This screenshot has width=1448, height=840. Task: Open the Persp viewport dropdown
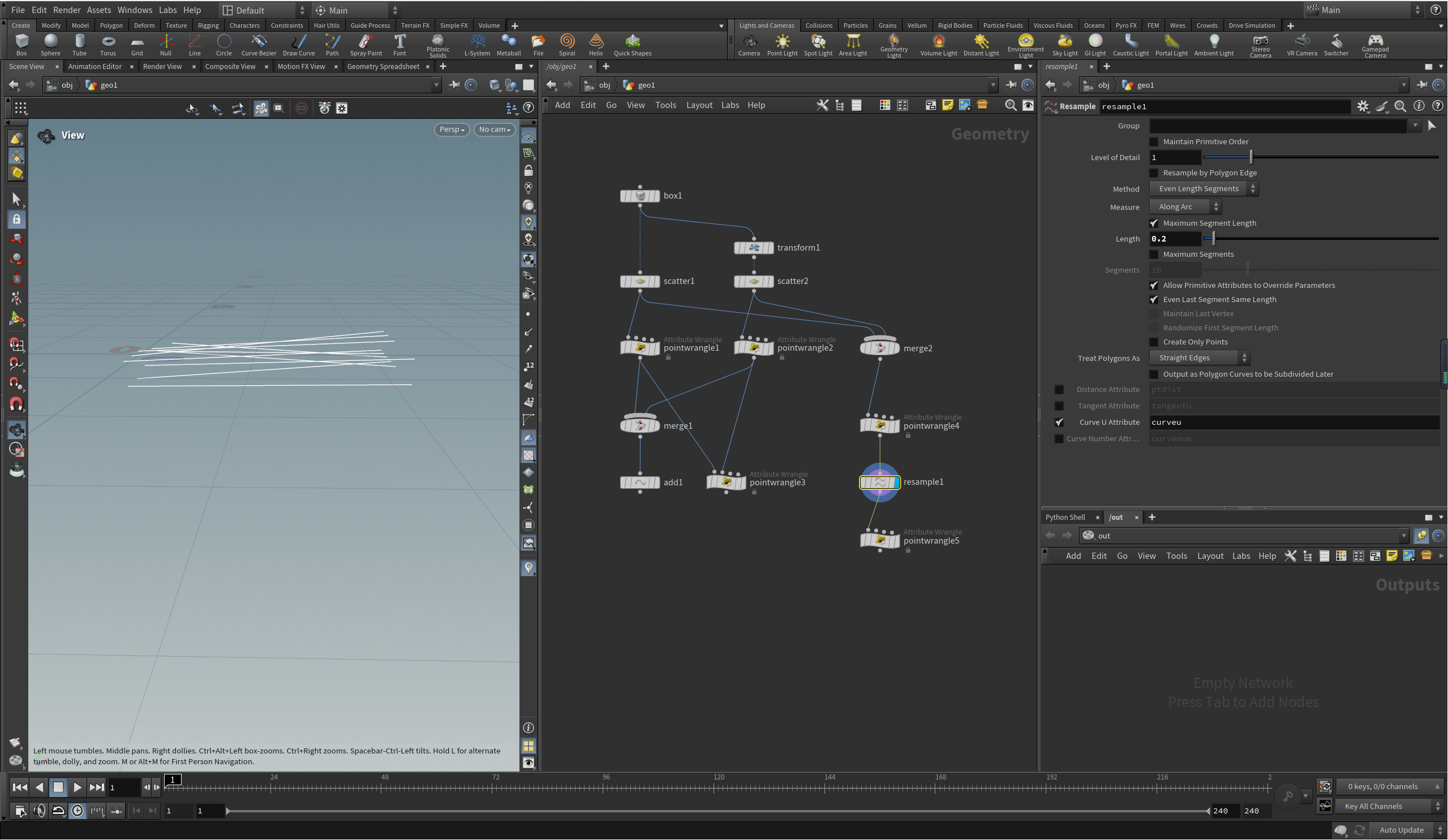451,130
